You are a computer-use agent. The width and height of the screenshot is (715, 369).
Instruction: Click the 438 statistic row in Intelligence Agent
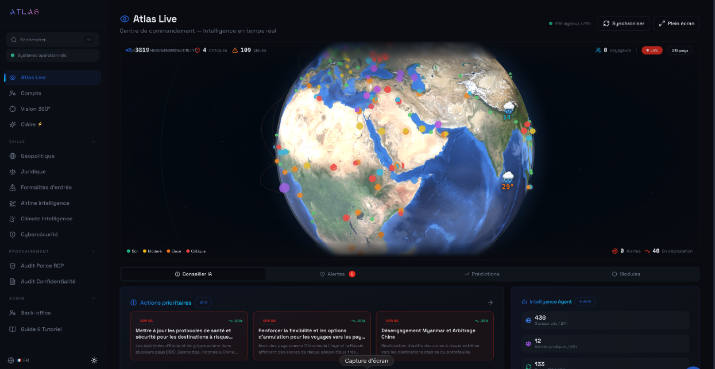pyautogui.click(x=605, y=320)
